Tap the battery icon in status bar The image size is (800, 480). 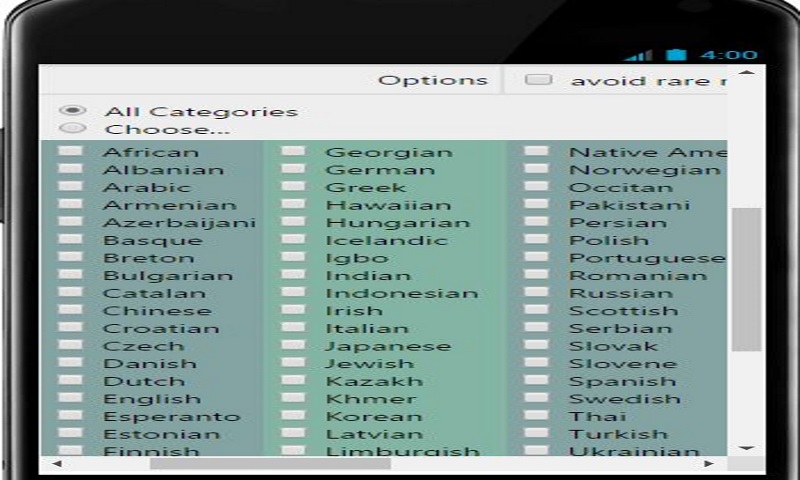tap(677, 54)
